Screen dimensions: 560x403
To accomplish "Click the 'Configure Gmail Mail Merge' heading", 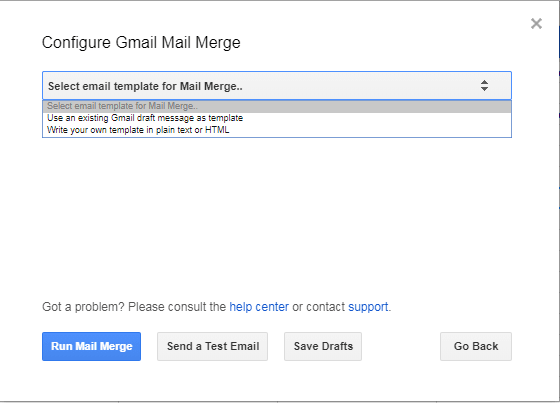I will click(x=141, y=43).
